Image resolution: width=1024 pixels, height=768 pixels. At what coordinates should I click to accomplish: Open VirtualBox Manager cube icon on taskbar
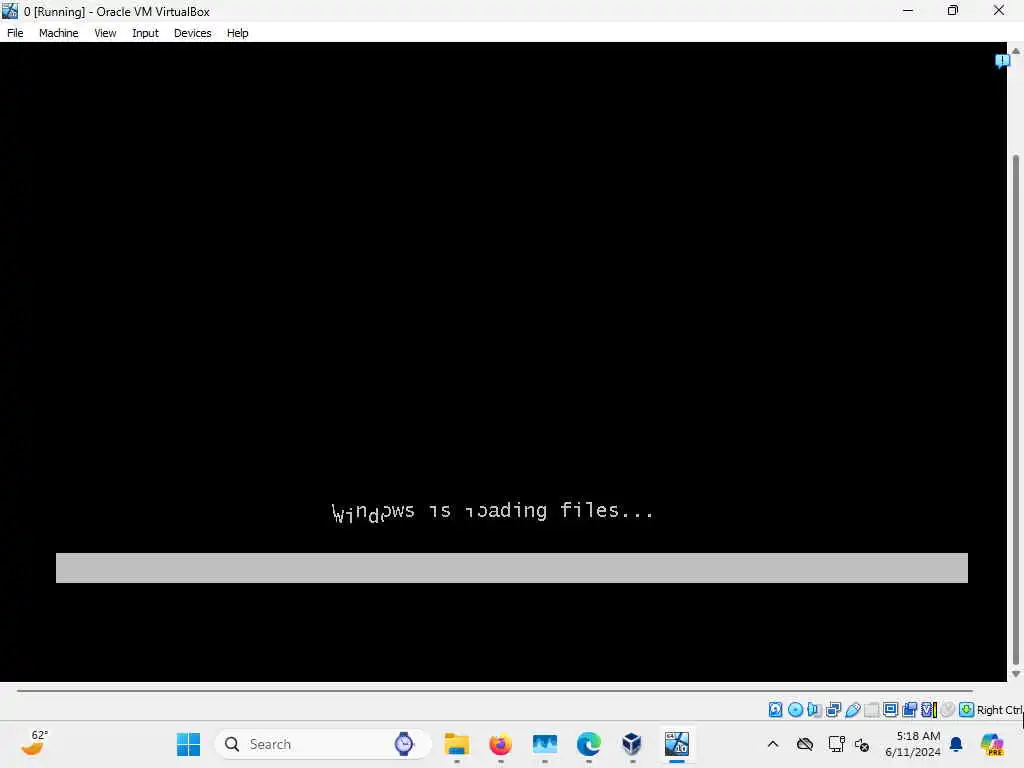pyautogui.click(x=632, y=744)
